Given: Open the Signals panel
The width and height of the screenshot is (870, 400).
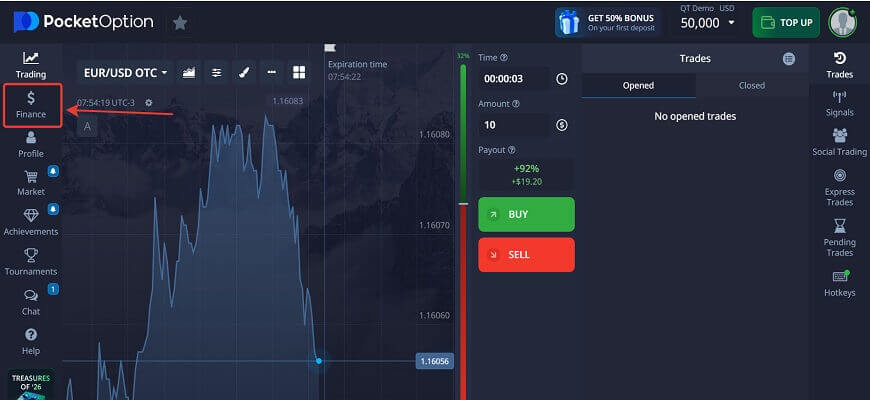Looking at the screenshot, I should click(x=839, y=104).
